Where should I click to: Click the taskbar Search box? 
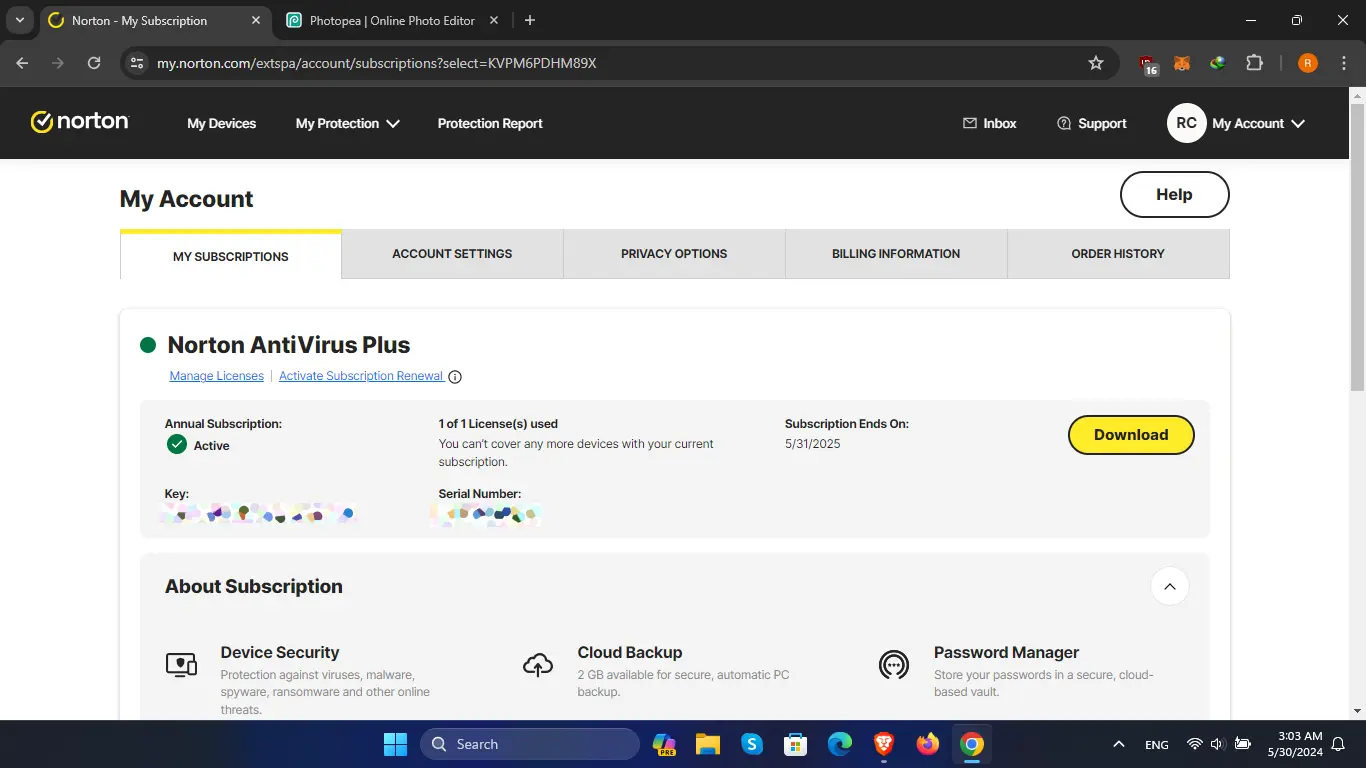[530, 744]
